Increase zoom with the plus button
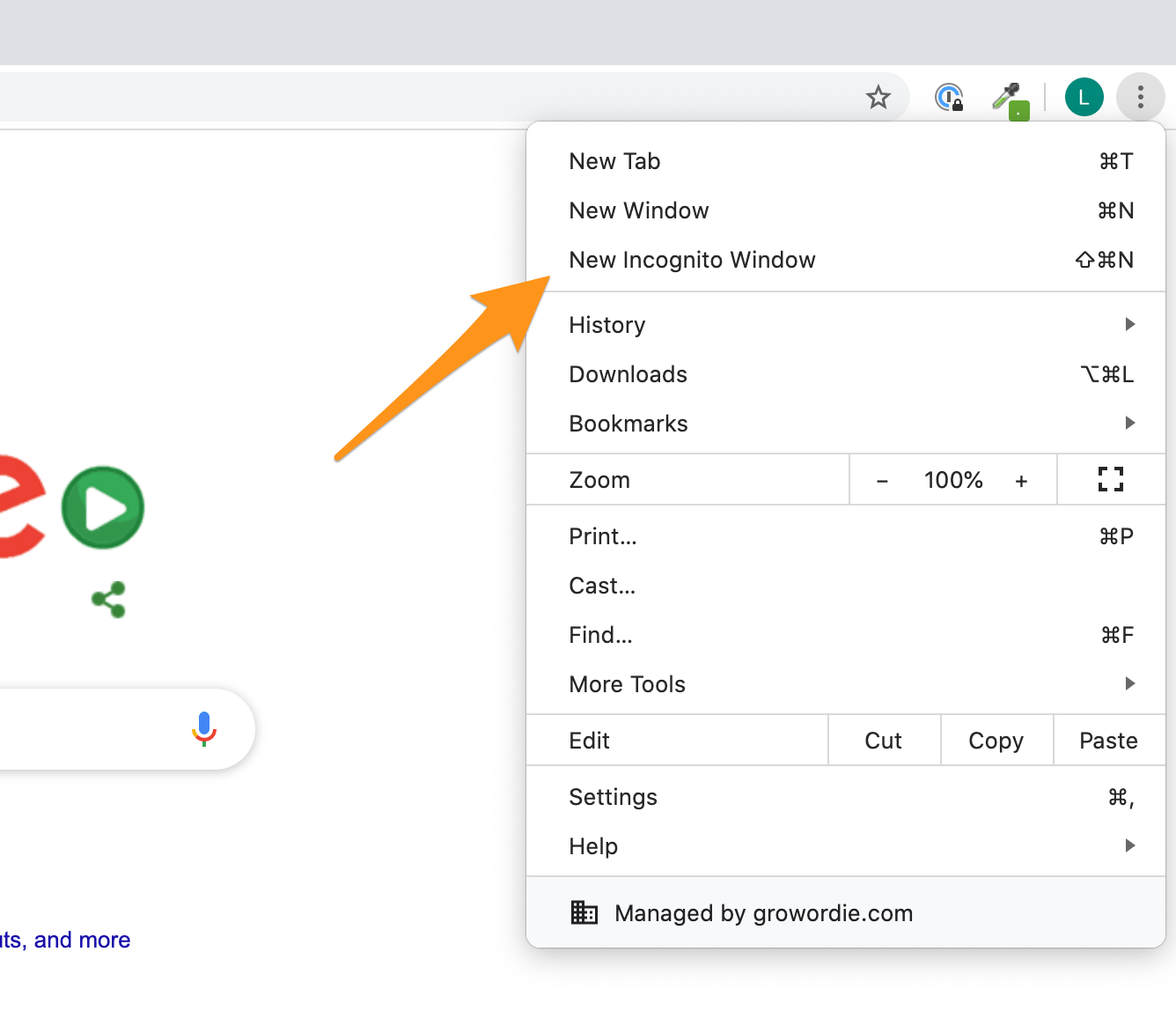Image resolution: width=1176 pixels, height=1033 pixels. coord(1021,481)
